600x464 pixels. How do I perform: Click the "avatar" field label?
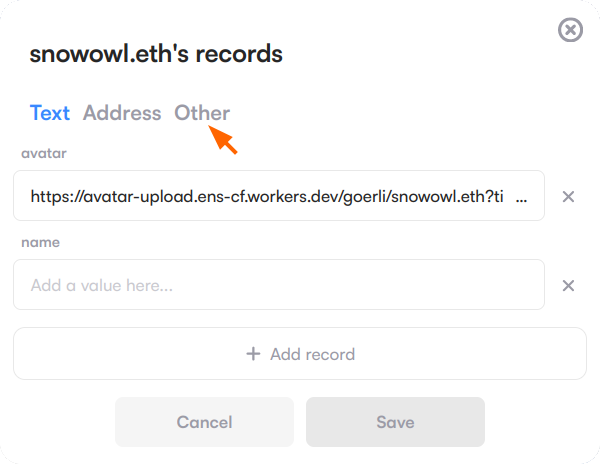pos(43,153)
